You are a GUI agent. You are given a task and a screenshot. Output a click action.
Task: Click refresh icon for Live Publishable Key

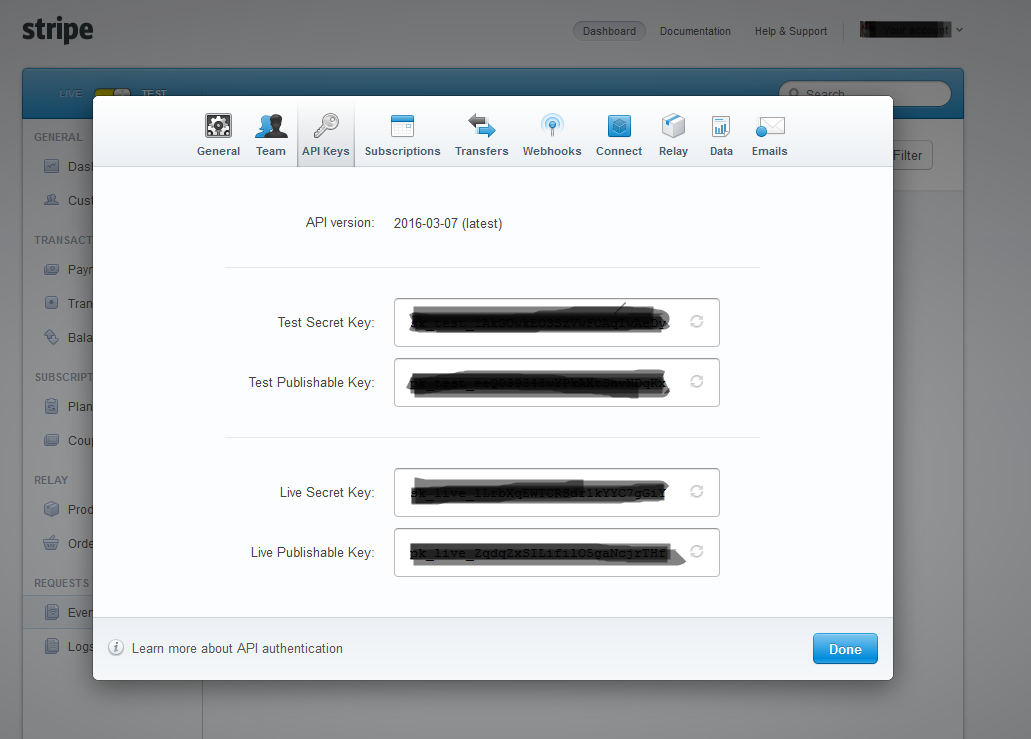[x=696, y=551]
